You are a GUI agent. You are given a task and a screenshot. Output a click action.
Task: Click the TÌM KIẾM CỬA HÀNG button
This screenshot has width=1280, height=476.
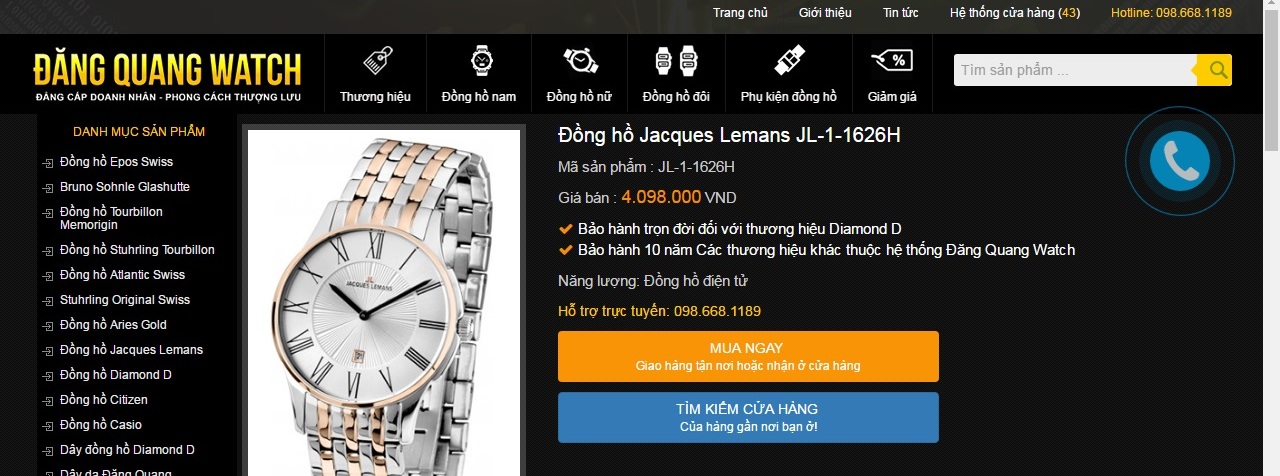click(x=748, y=417)
